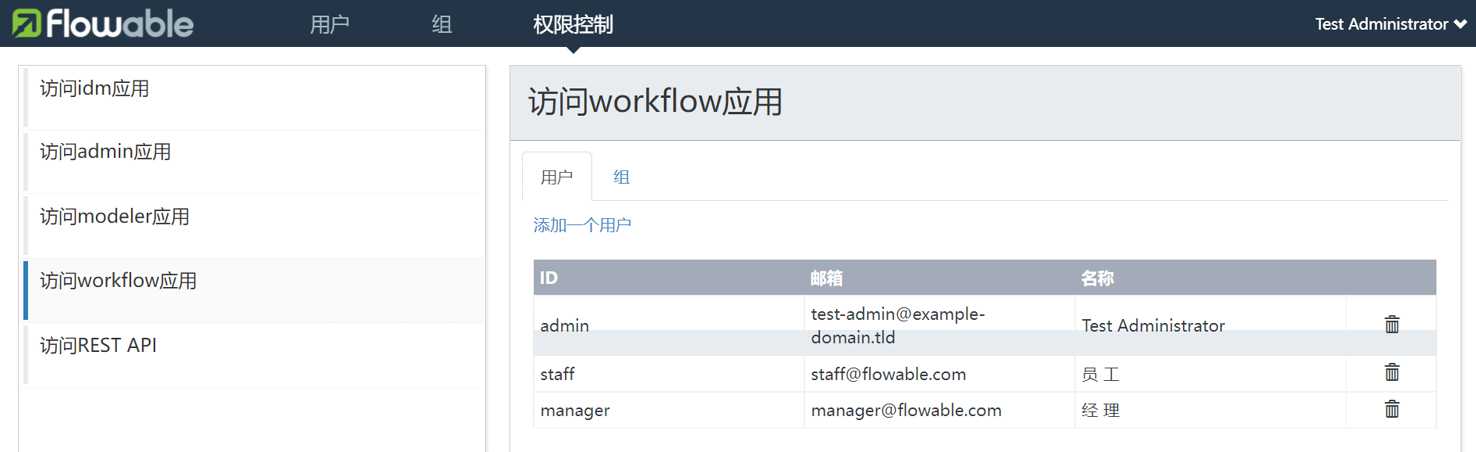Click the ID column header
The width and height of the screenshot is (1476, 452).
click(x=549, y=278)
